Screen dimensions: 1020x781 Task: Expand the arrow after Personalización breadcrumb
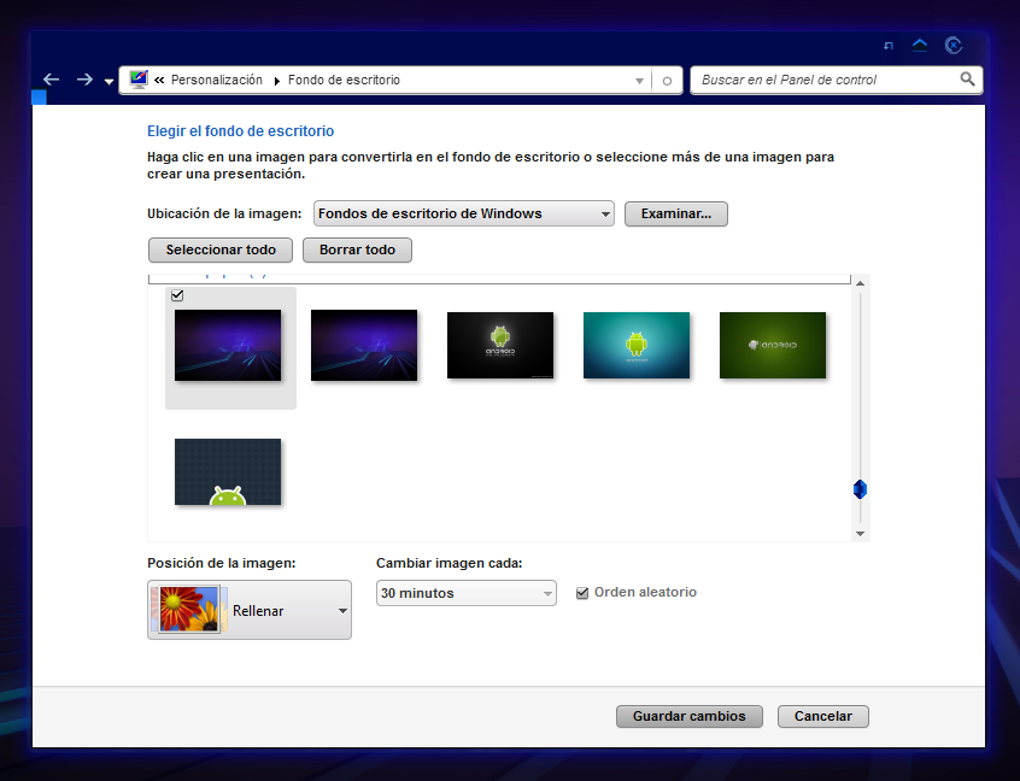276,81
